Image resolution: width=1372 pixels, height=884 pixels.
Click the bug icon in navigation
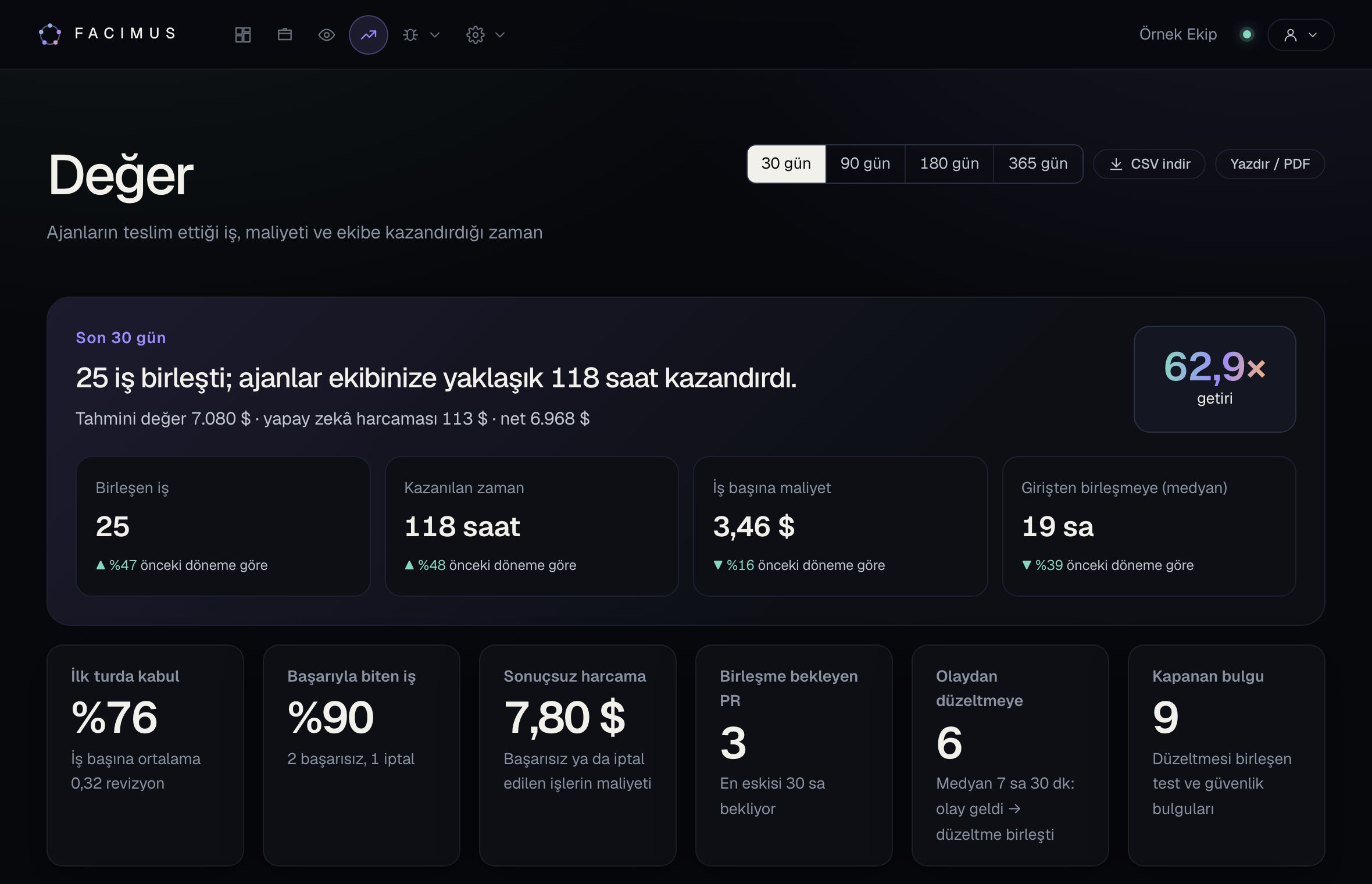pyautogui.click(x=410, y=35)
